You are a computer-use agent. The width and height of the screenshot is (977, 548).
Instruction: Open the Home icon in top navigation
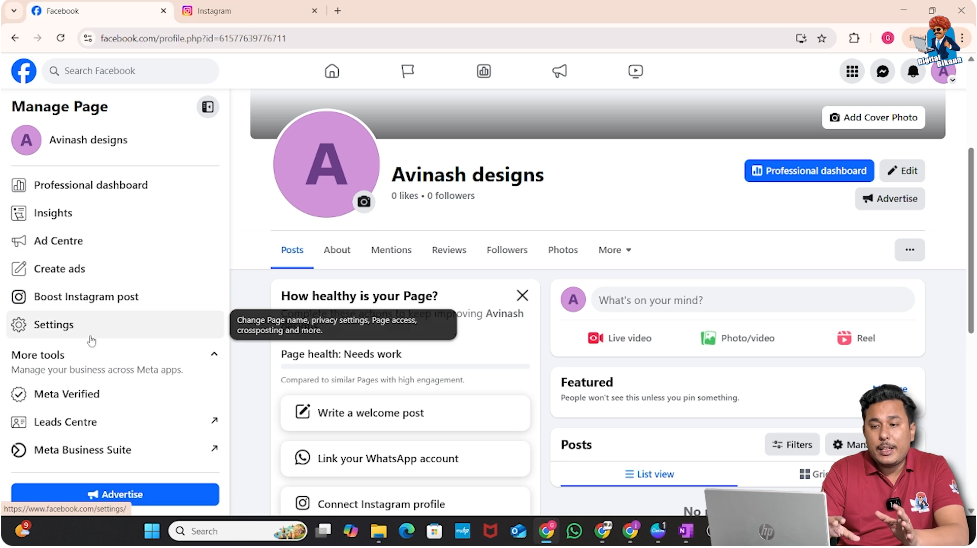tap(332, 71)
